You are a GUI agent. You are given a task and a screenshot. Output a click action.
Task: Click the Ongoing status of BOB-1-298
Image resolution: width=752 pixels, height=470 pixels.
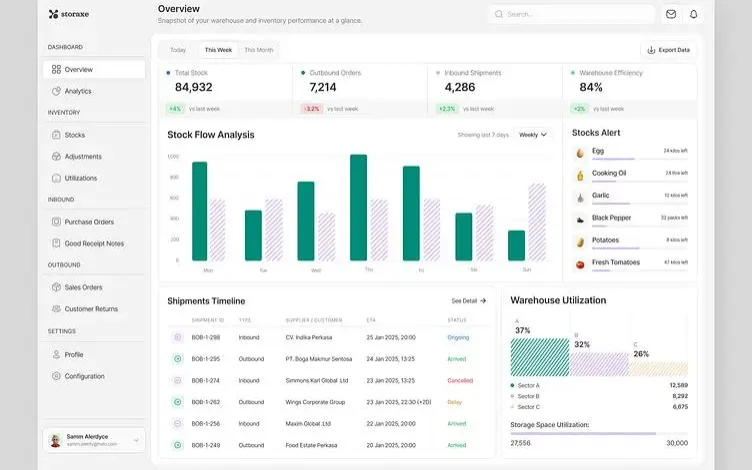(458, 337)
